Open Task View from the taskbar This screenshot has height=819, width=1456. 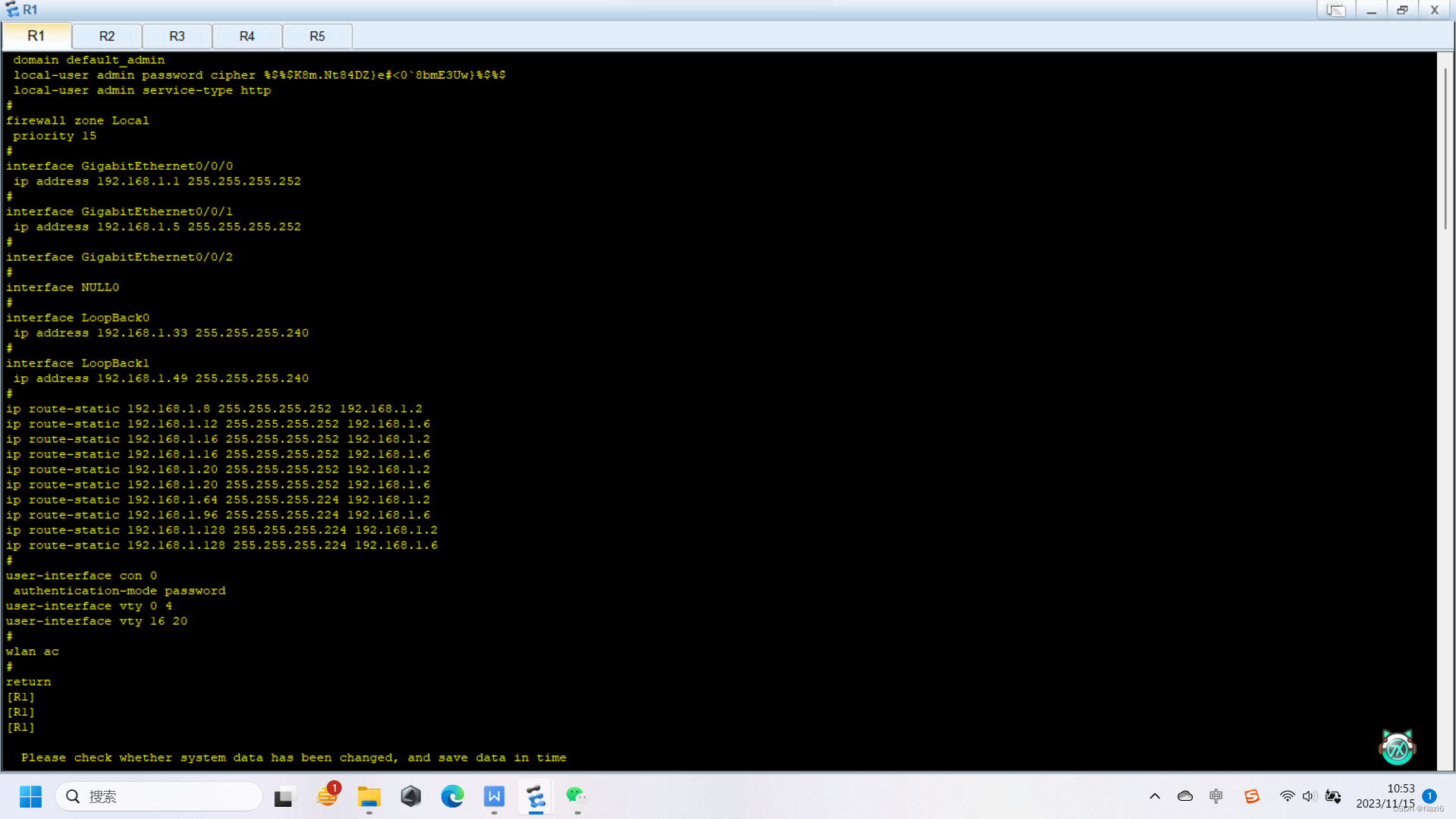click(284, 796)
